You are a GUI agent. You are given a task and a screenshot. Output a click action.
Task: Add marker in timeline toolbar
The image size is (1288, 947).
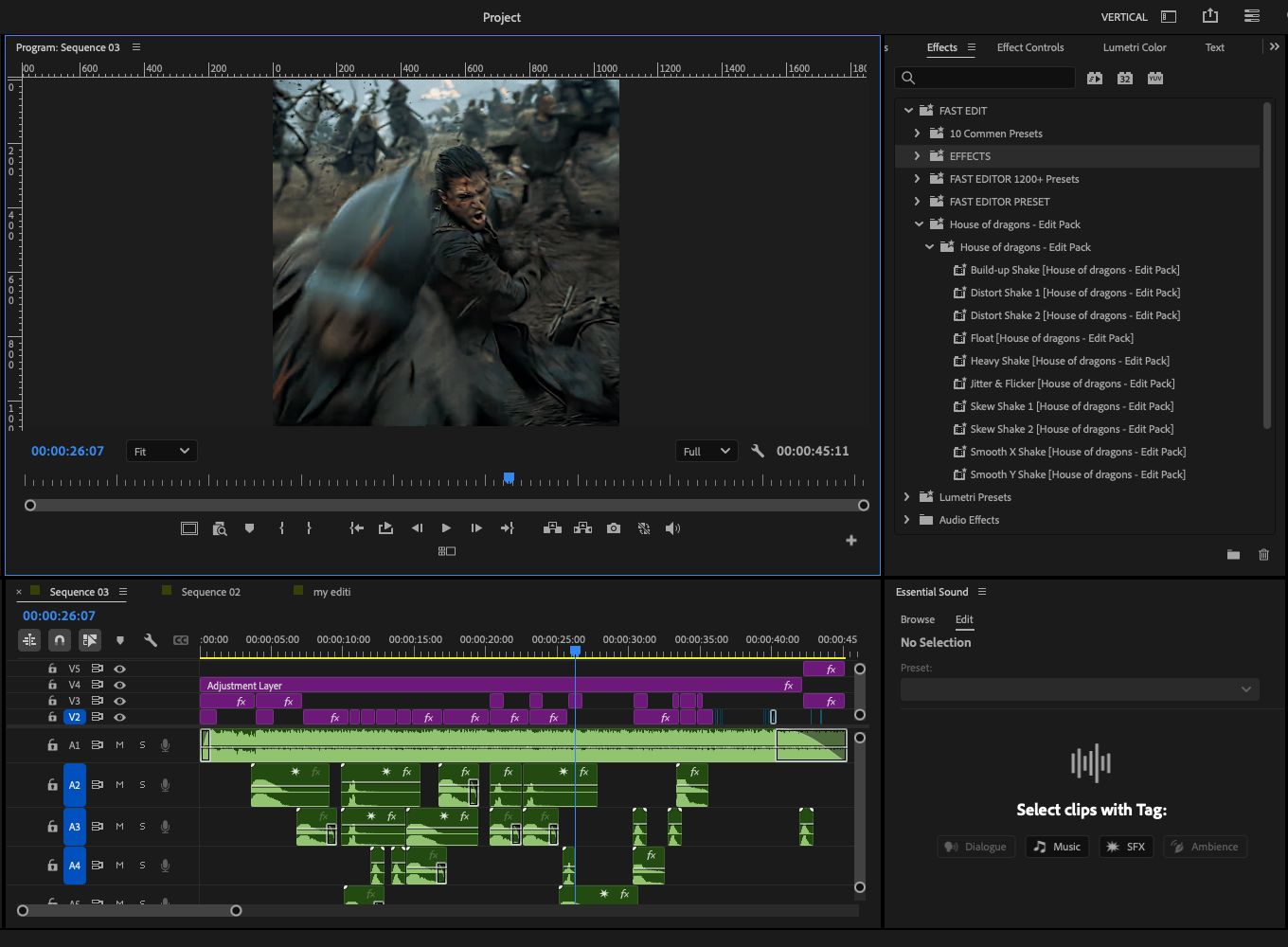[x=120, y=640]
